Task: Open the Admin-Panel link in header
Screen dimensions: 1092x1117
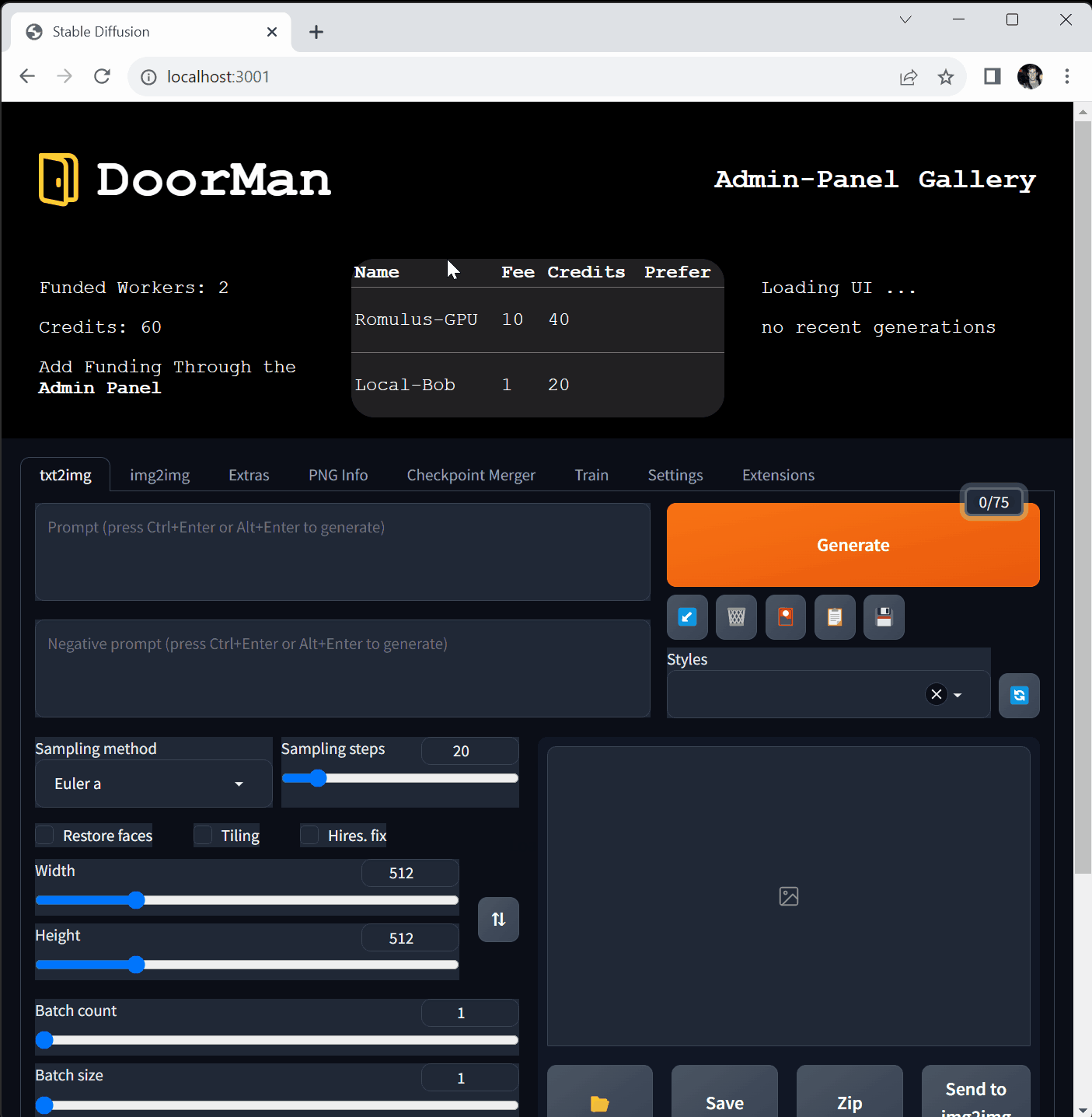Action: [807, 180]
